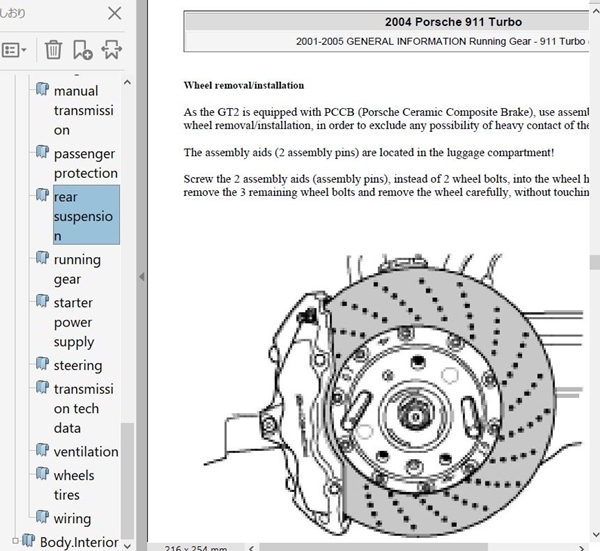Screen dimensions: 600x551
Task: Click the find current bookmark icon
Action: coord(111,50)
